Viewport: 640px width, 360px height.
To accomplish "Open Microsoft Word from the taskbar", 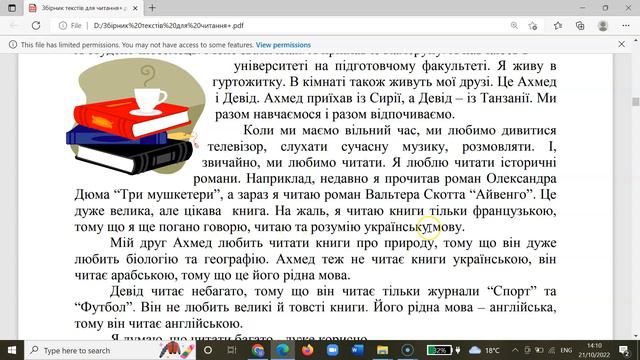I will 358,350.
